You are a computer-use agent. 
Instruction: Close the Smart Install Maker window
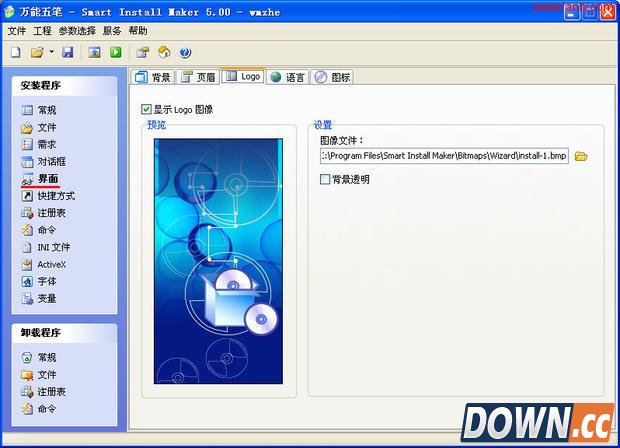(608, 13)
